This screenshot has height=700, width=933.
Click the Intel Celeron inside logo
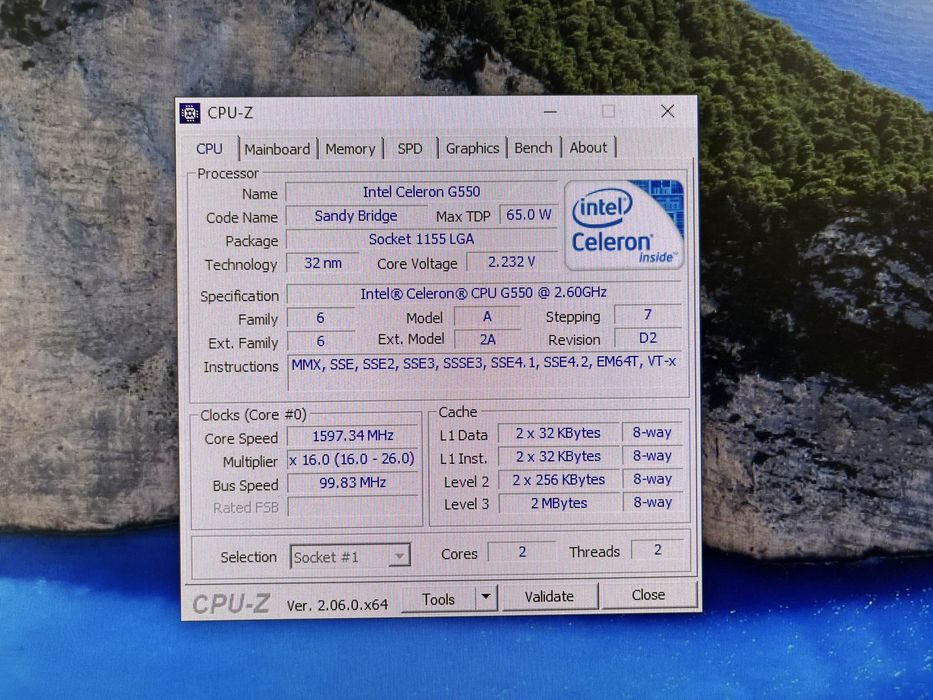click(x=624, y=225)
